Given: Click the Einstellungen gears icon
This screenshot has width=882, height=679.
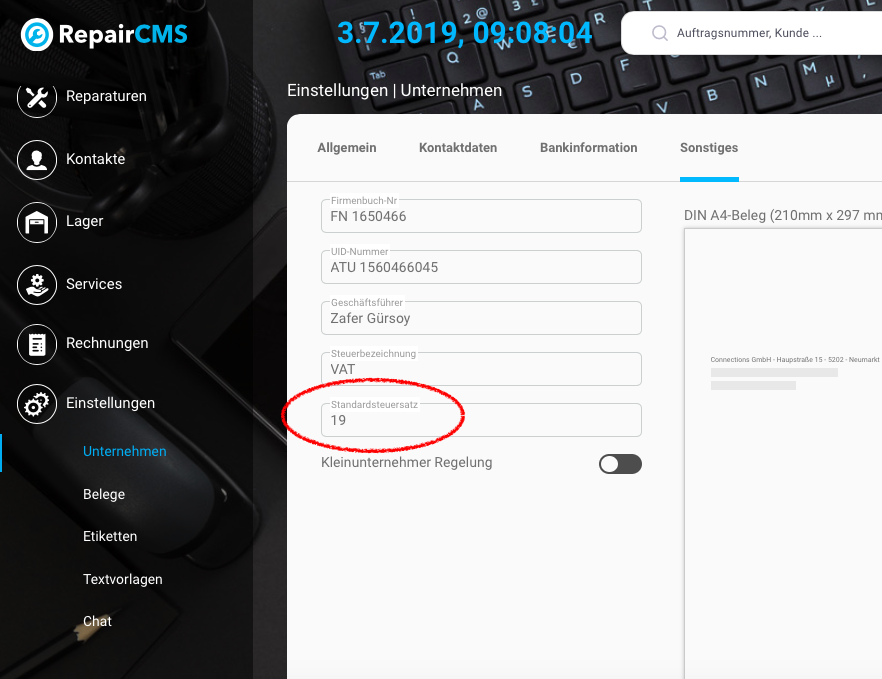Looking at the screenshot, I should tap(37, 404).
